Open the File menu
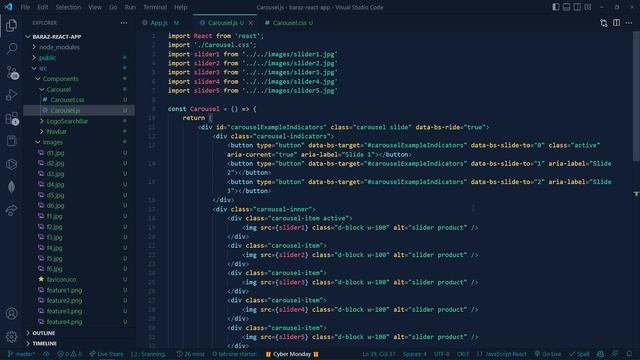The image size is (640, 360). point(25,7)
